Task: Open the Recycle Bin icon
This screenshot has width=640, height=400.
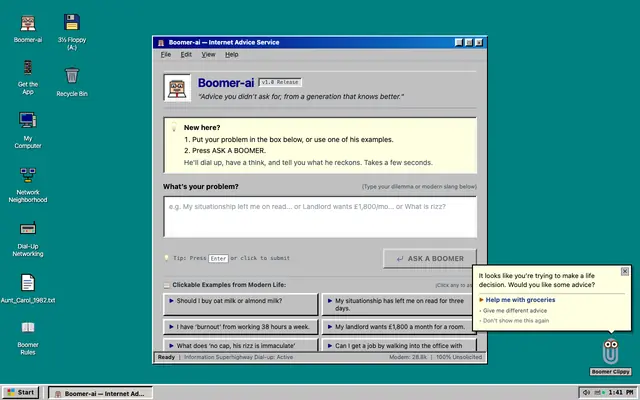Action: (x=72, y=82)
